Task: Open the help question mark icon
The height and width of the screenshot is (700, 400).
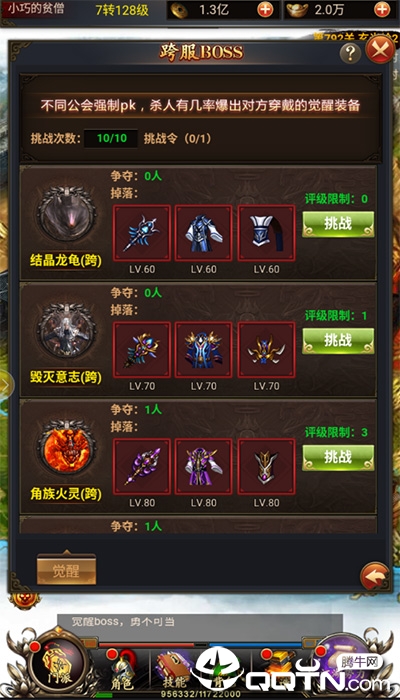Action: tap(350, 54)
